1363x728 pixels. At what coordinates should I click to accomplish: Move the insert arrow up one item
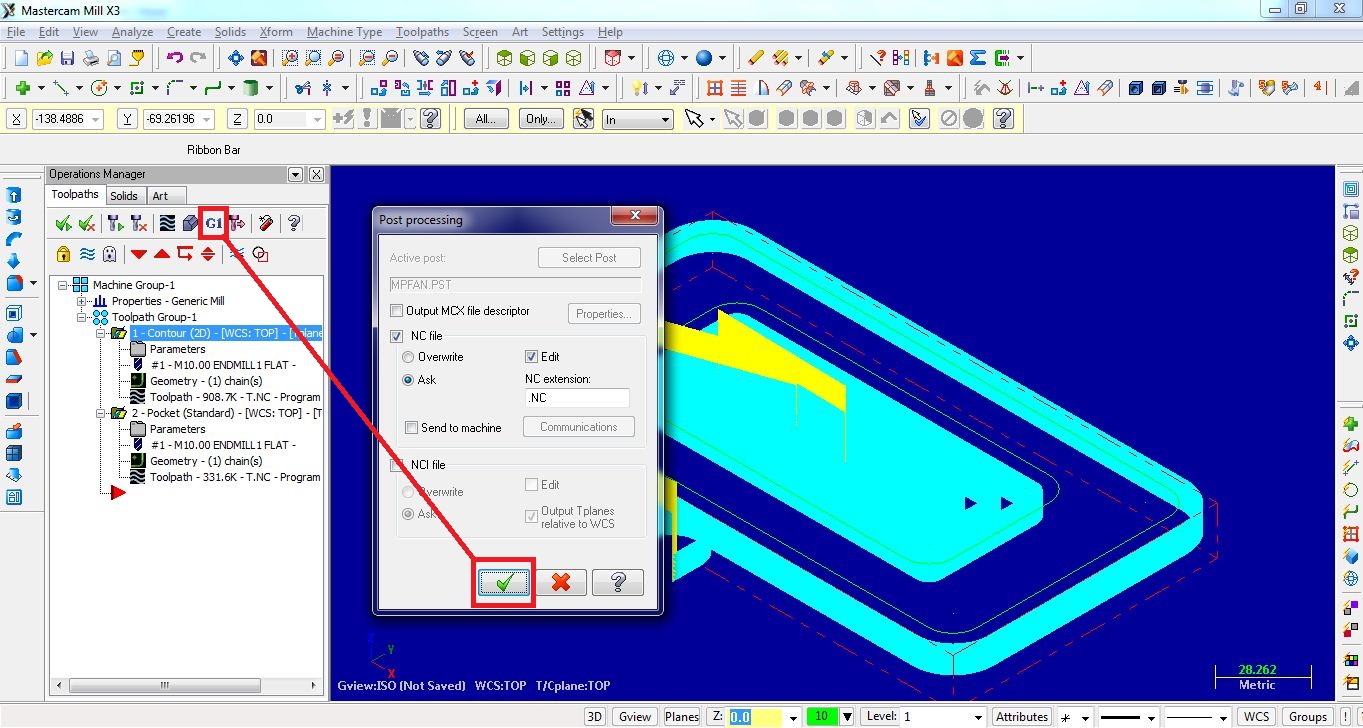coord(162,254)
